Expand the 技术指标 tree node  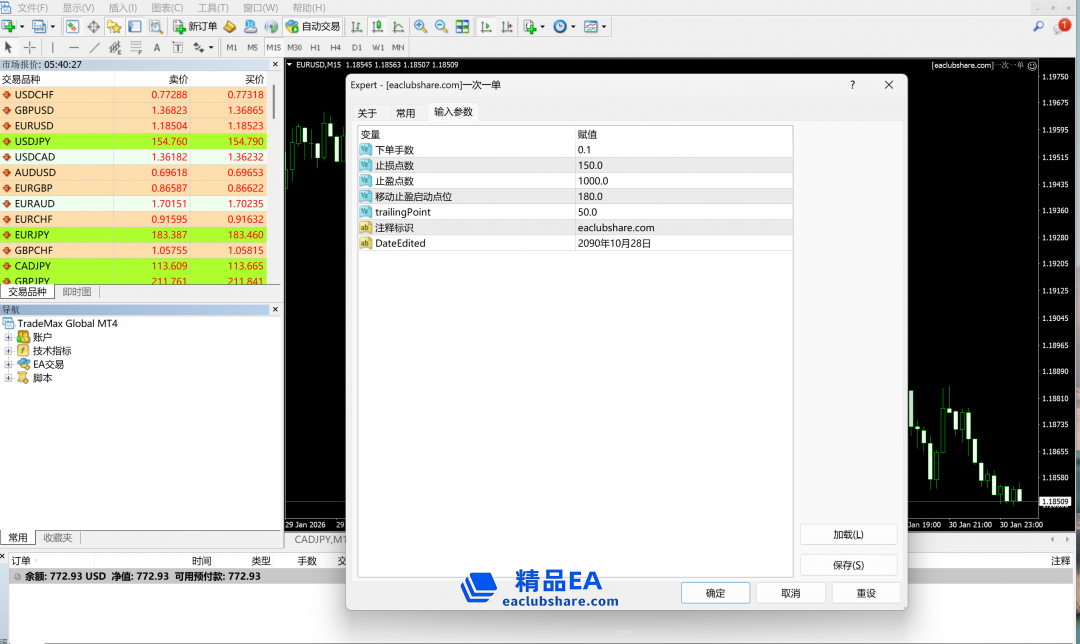click(9, 351)
